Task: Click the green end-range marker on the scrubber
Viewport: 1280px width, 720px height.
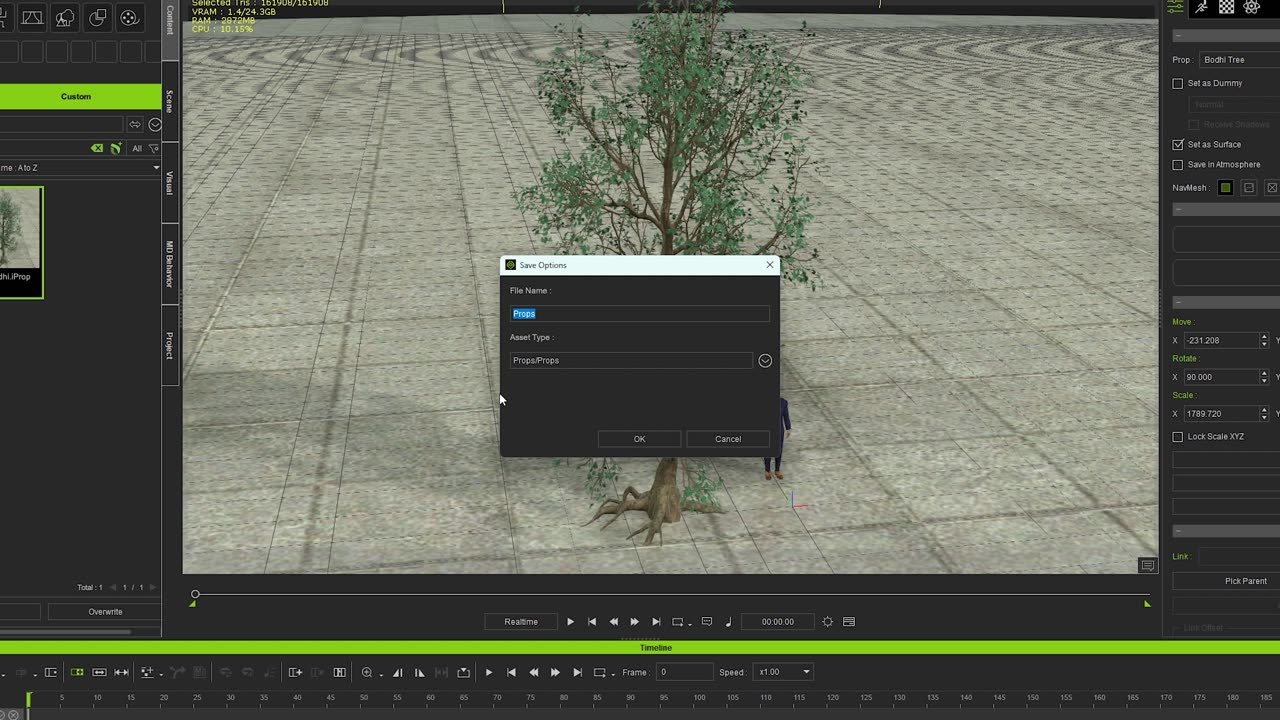Action: tap(1147, 604)
